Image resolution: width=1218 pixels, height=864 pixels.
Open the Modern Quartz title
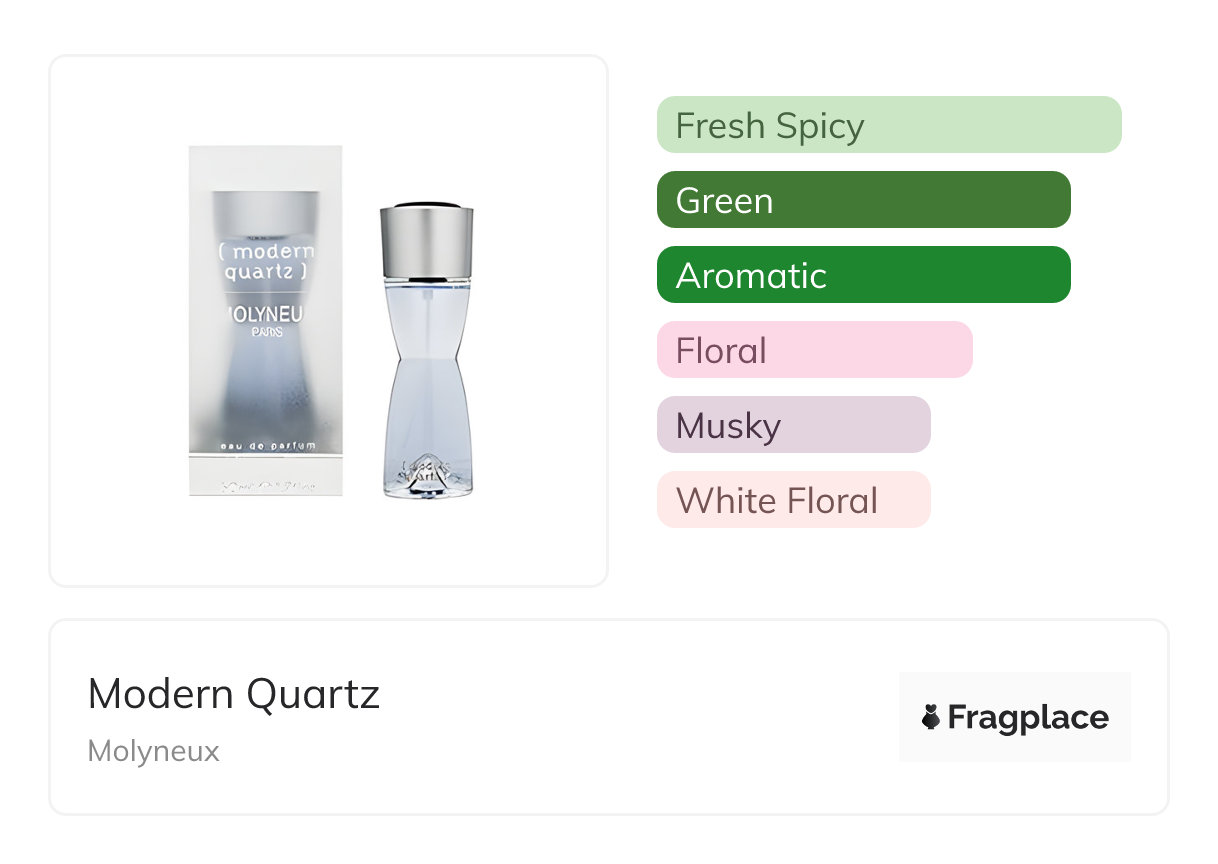point(234,694)
